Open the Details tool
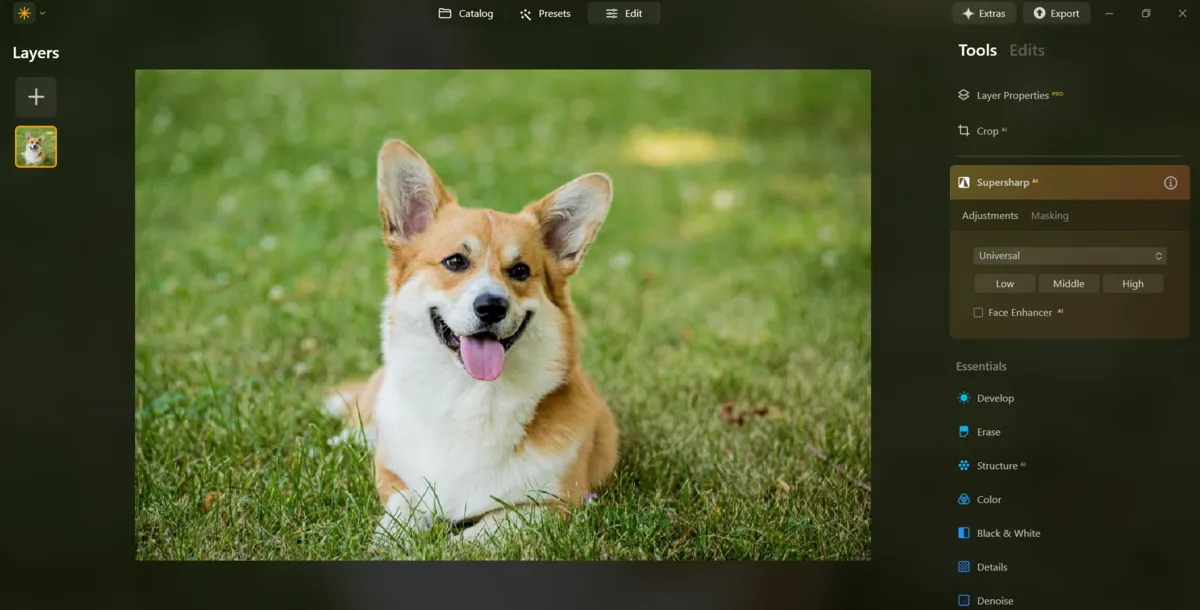The height and width of the screenshot is (610, 1200). (x=992, y=567)
